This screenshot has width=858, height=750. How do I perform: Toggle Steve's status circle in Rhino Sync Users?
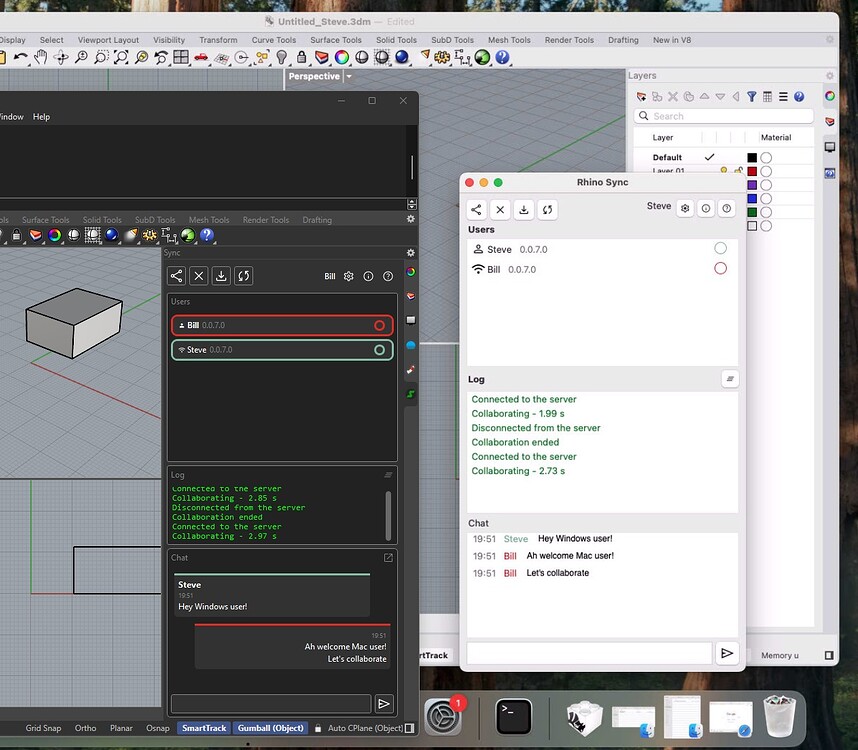point(720,248)
